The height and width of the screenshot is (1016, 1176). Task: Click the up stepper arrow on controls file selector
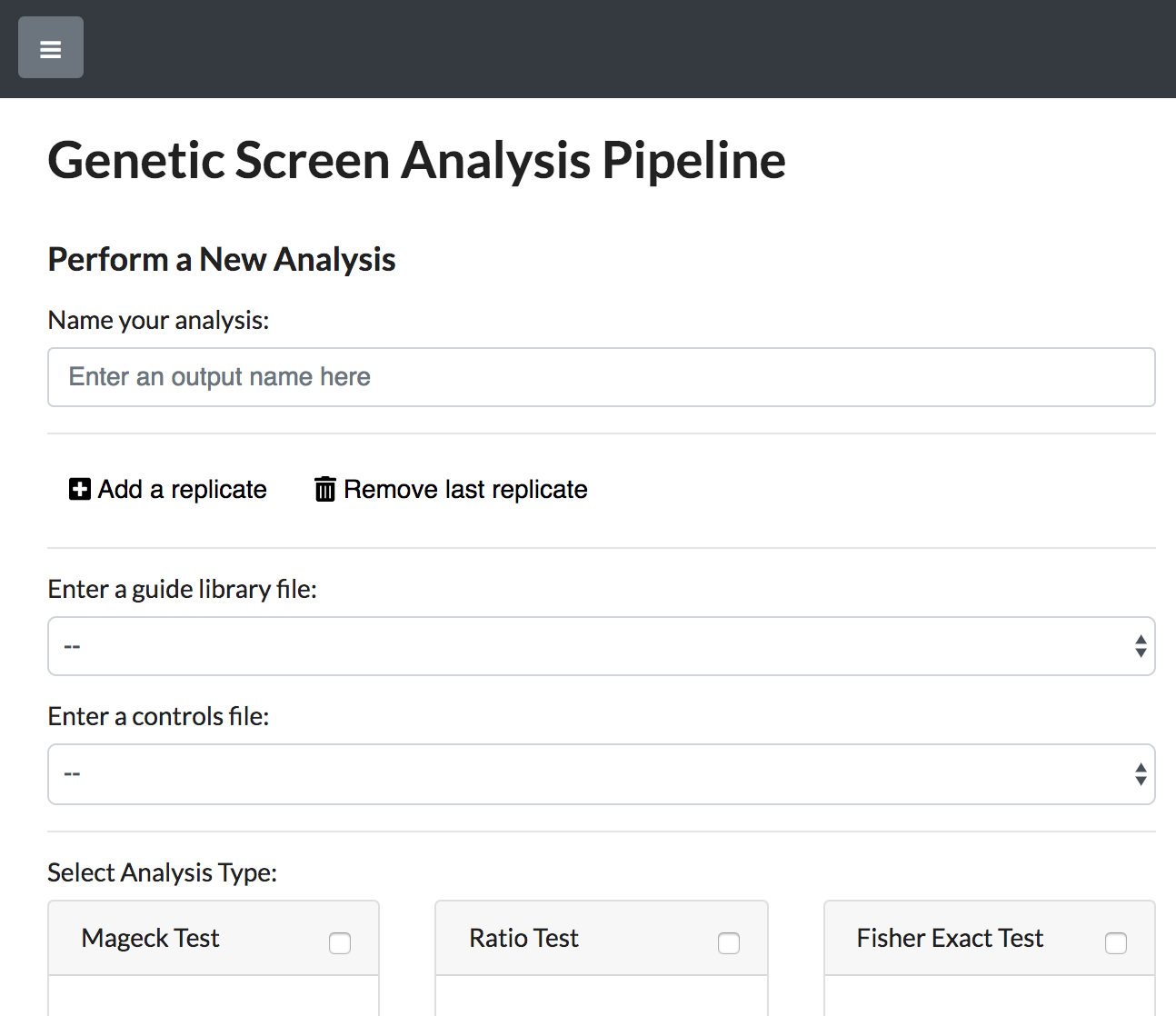(x=1141, y=768)
